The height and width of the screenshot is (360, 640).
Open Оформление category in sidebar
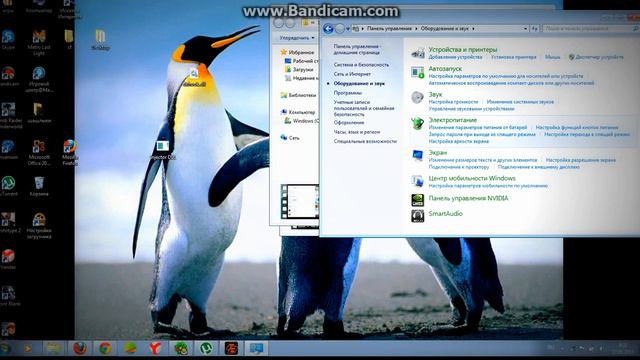[349, 122]
